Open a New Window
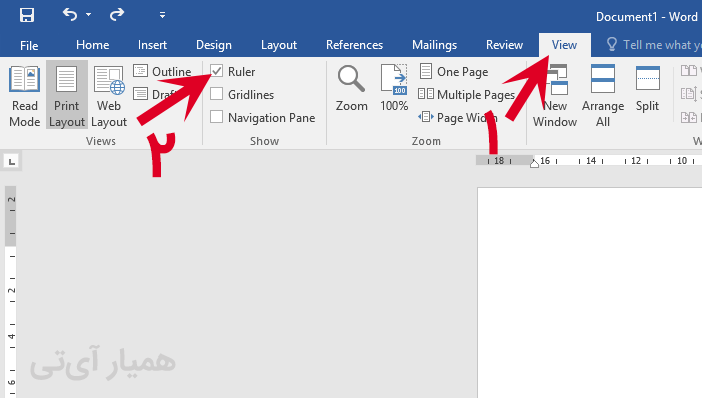This screenshot has height=398, width=702. pyautogui.click(x=555, y=95)
